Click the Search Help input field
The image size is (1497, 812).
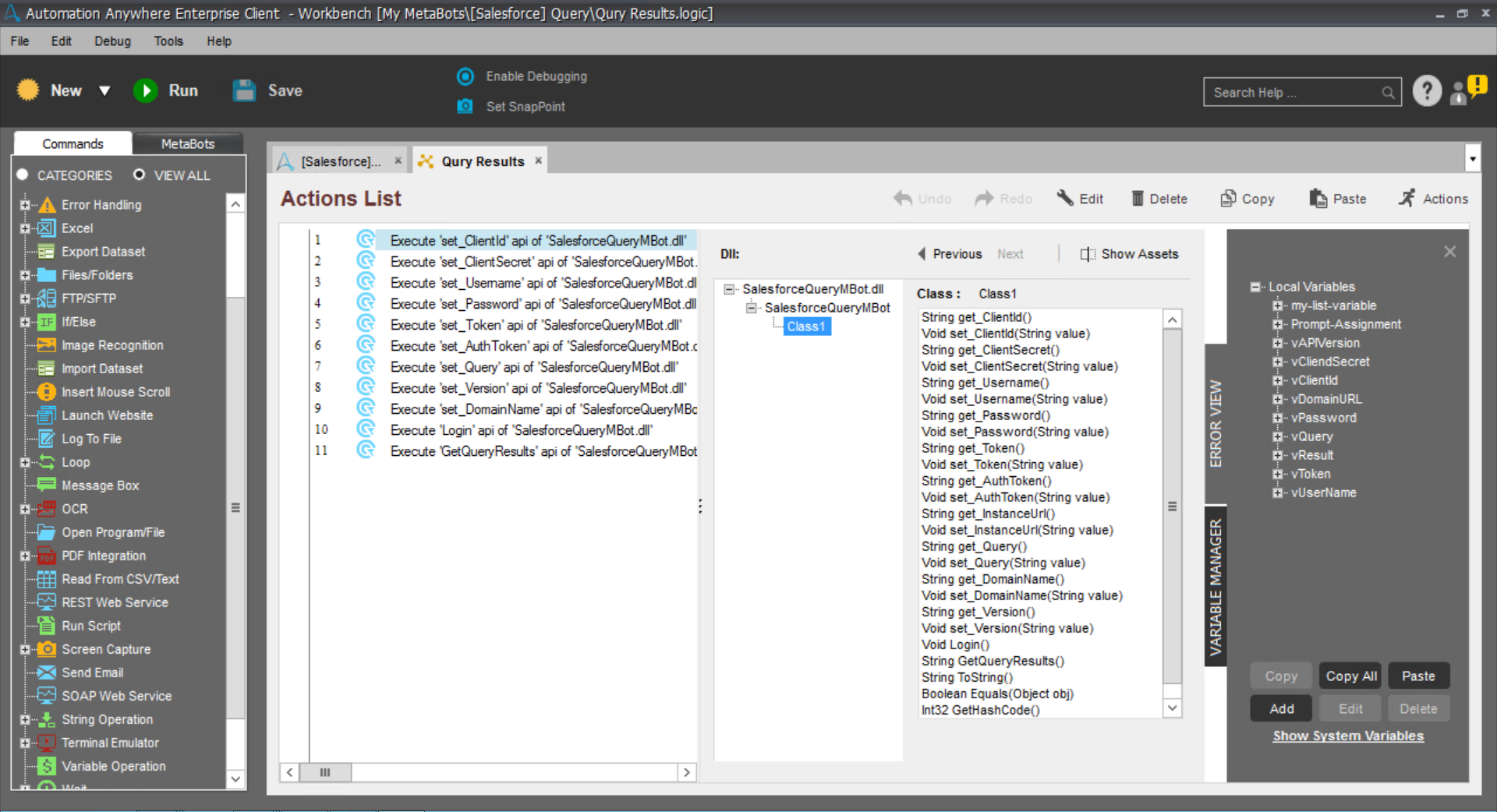tap(1293, 93)
